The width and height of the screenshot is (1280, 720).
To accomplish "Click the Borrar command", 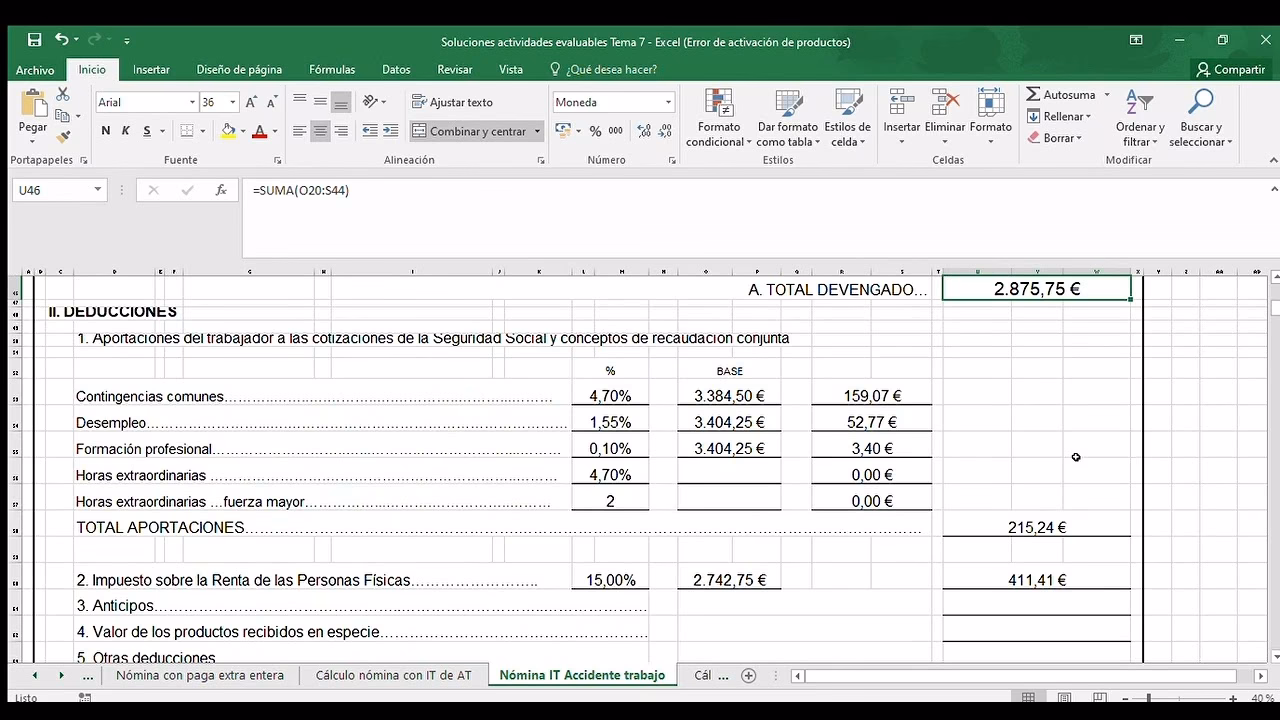I will 1058,137.
